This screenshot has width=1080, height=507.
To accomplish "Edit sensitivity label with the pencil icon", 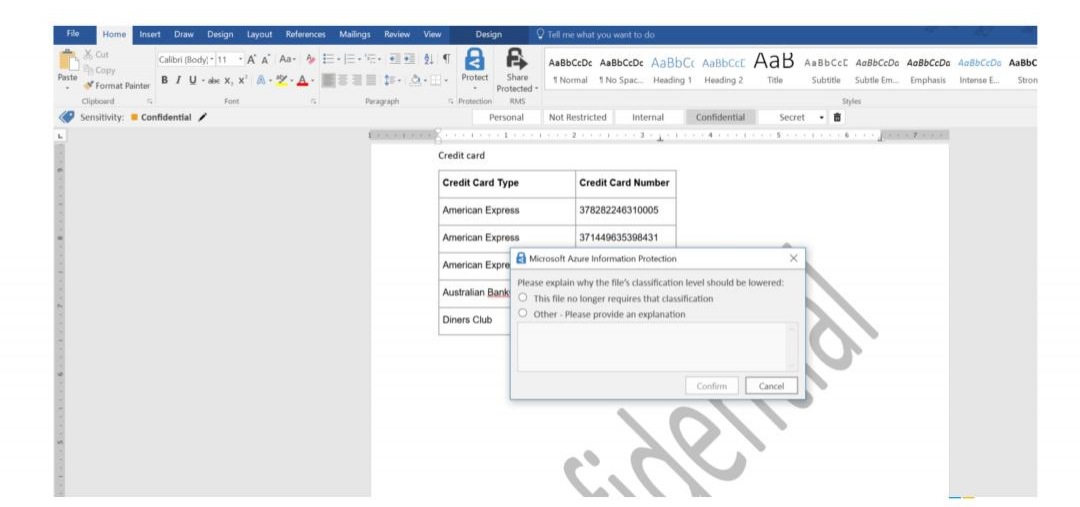I will [x=202, y=117].
